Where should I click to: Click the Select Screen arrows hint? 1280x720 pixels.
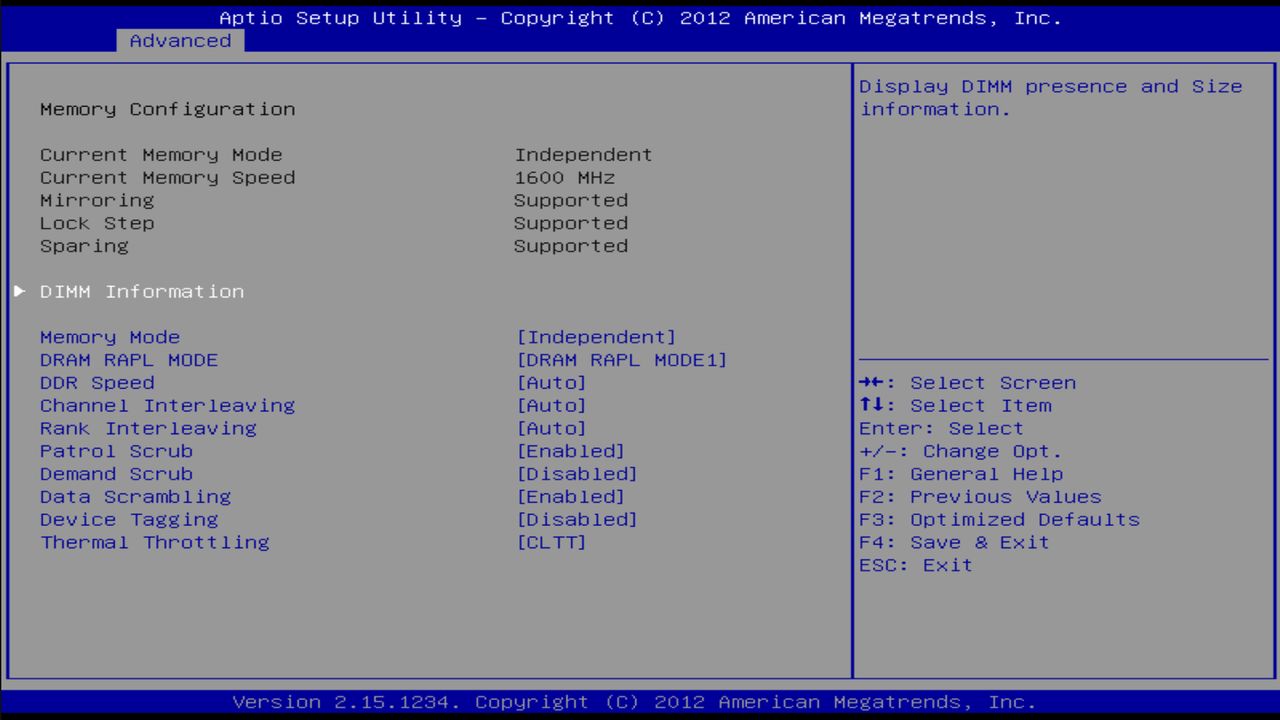pos(967,383)
